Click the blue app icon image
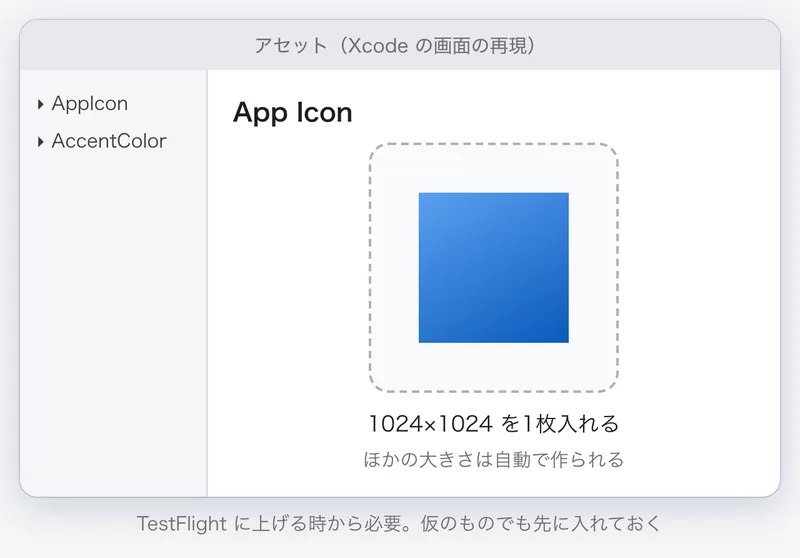 point(493,267)
